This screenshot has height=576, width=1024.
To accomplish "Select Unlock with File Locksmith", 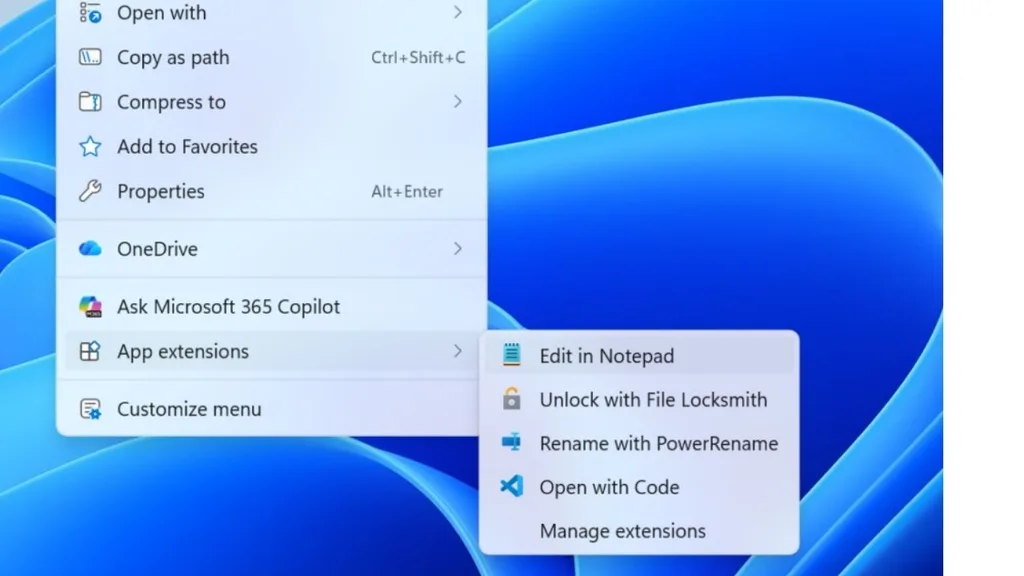I will (639, 399).
